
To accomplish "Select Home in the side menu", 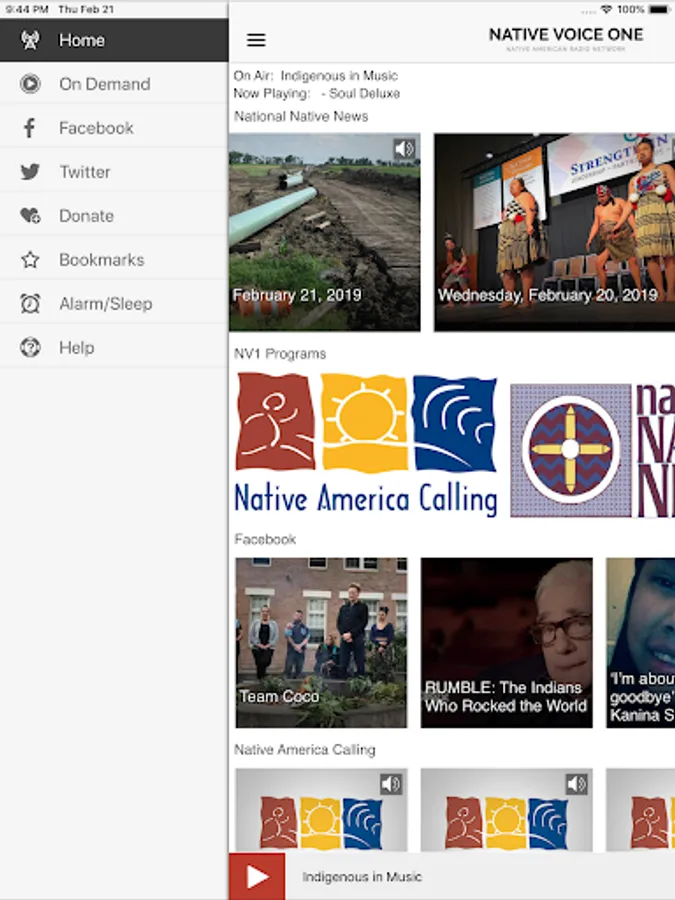I will (114, 40).
